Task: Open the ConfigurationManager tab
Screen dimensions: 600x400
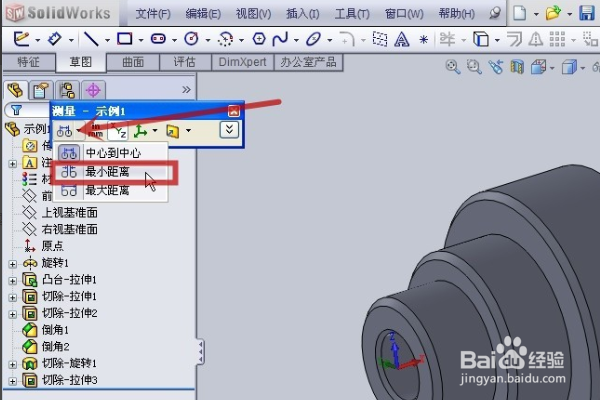Action: tap(67, 90)
